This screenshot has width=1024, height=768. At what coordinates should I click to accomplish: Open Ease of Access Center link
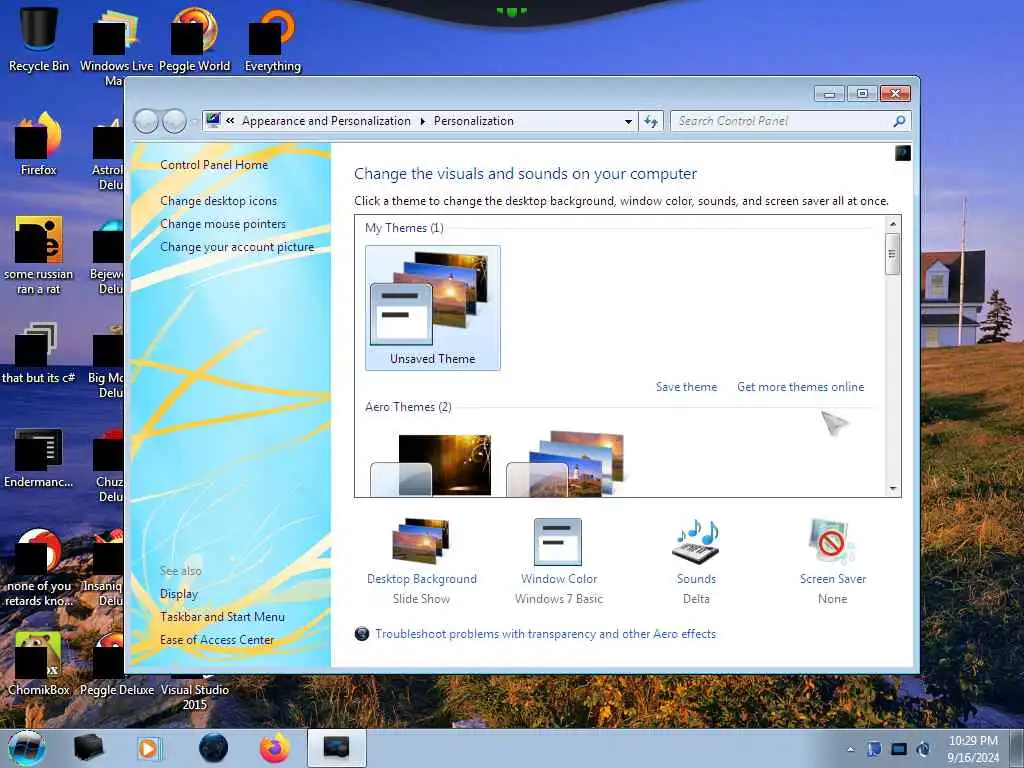point(217,640)
